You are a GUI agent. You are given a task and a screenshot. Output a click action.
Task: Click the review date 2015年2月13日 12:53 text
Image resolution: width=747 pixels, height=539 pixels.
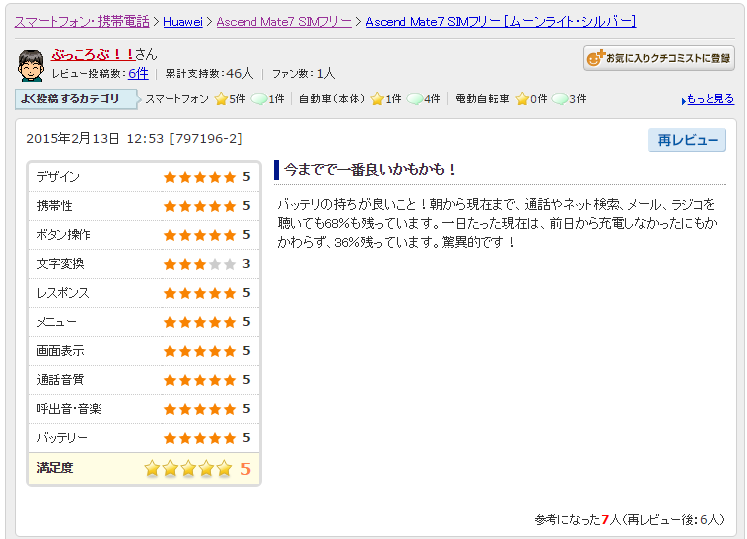pyautogui.click(x=95, y=139)
